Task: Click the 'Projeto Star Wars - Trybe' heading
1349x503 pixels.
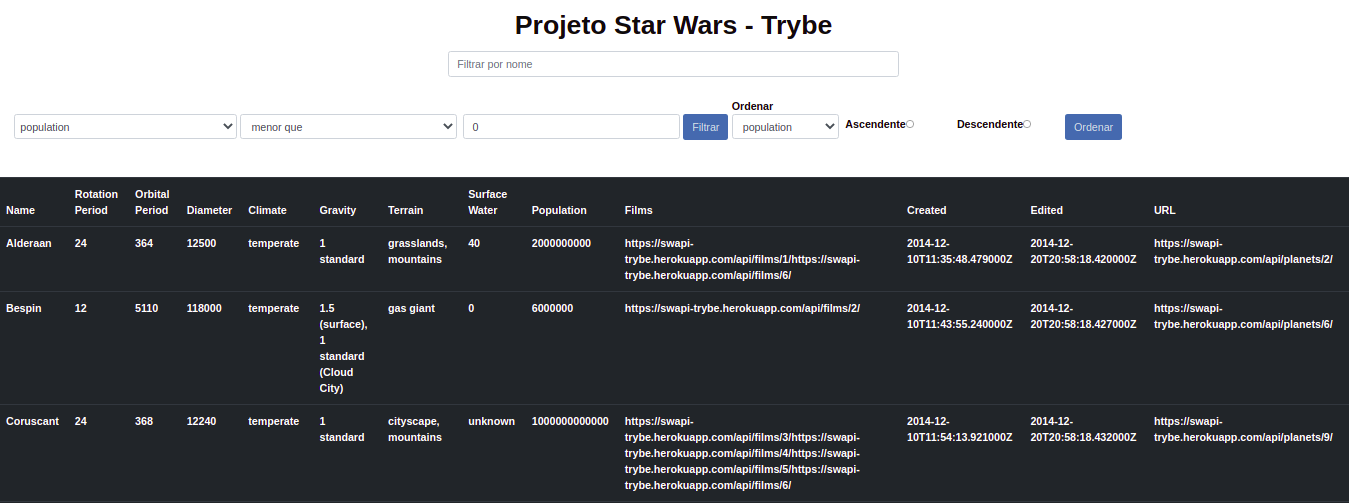Action: click(674, 25)
